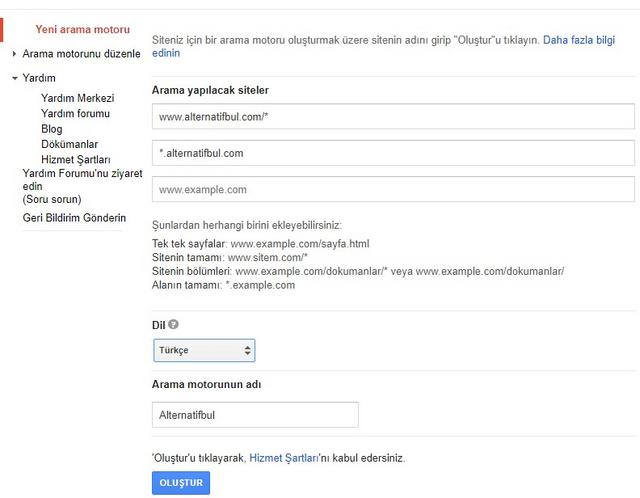Click the Arama yapılacak siteler heading
The height and width of the screenshot is (498, 640).
210,90
